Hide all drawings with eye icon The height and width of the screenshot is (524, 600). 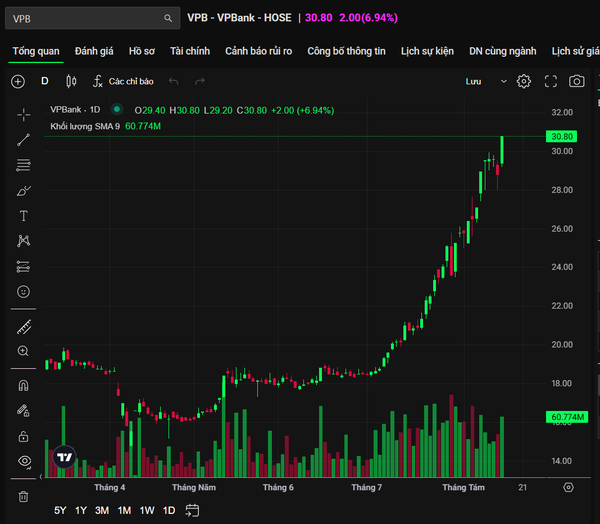pyautogui.click(x=24, y=461)
